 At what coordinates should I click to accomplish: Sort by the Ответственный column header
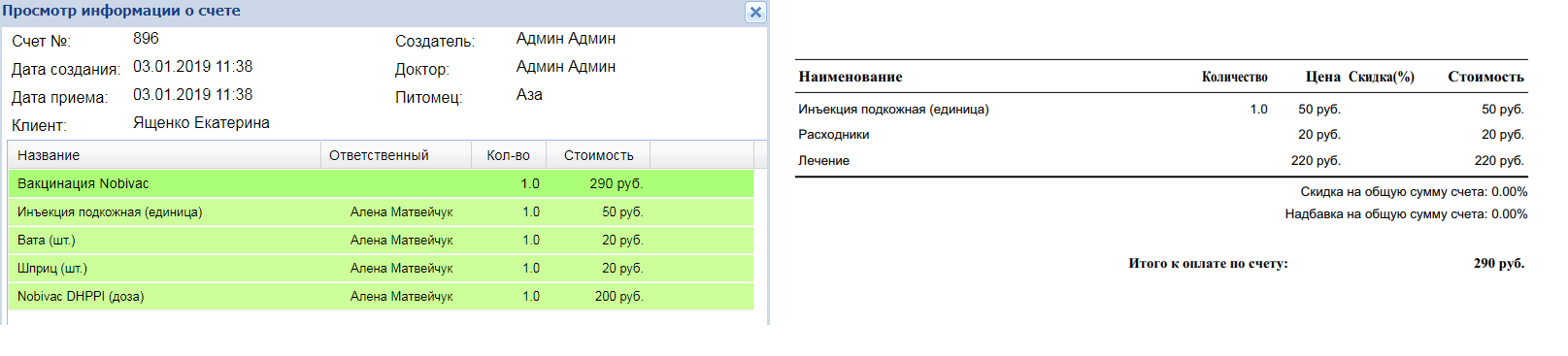click(x=396, y=155)
